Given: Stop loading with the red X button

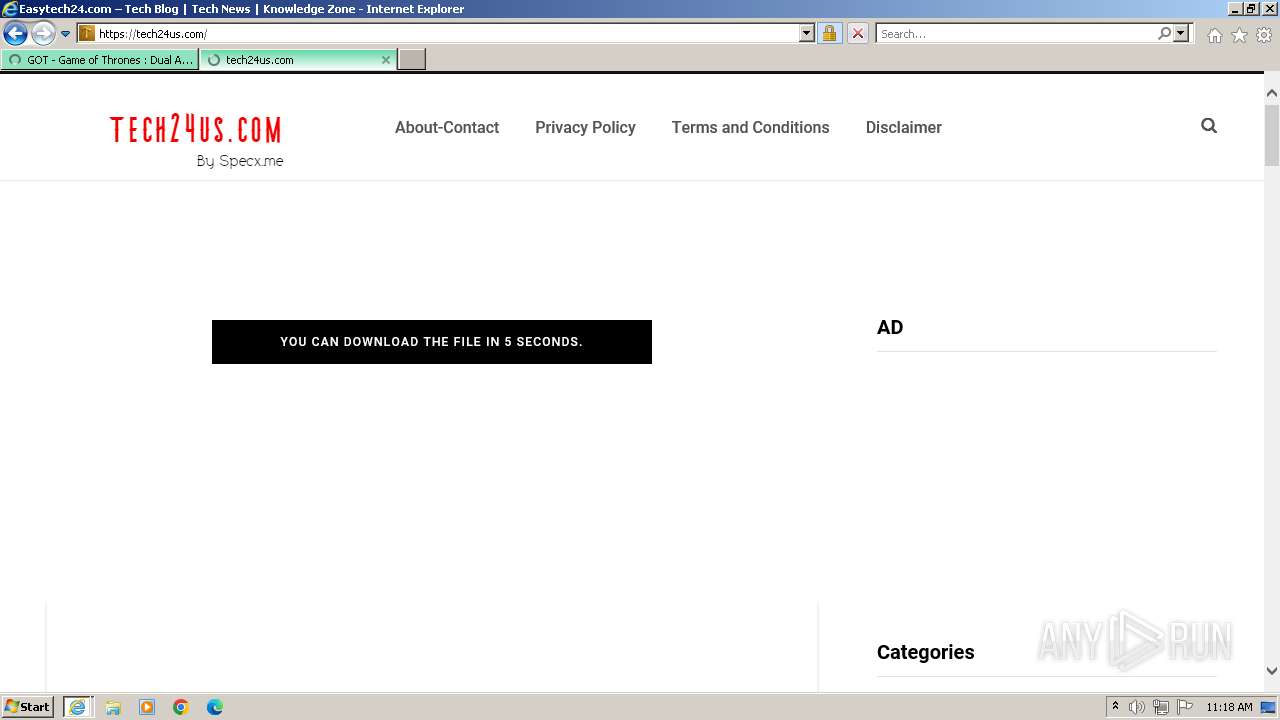Looking at the screenshot, I should [858, 34].
